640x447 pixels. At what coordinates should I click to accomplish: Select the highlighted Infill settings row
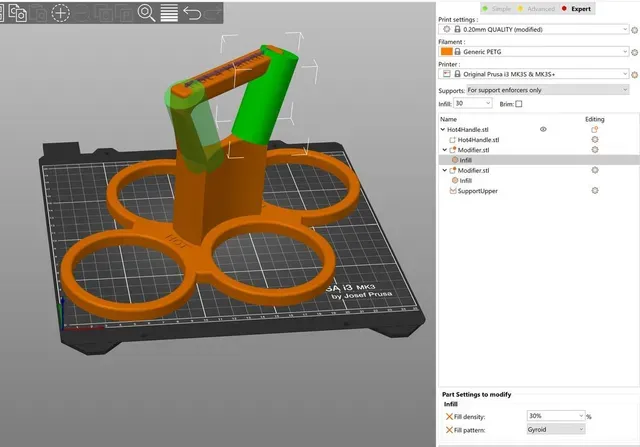coord(539,160)
